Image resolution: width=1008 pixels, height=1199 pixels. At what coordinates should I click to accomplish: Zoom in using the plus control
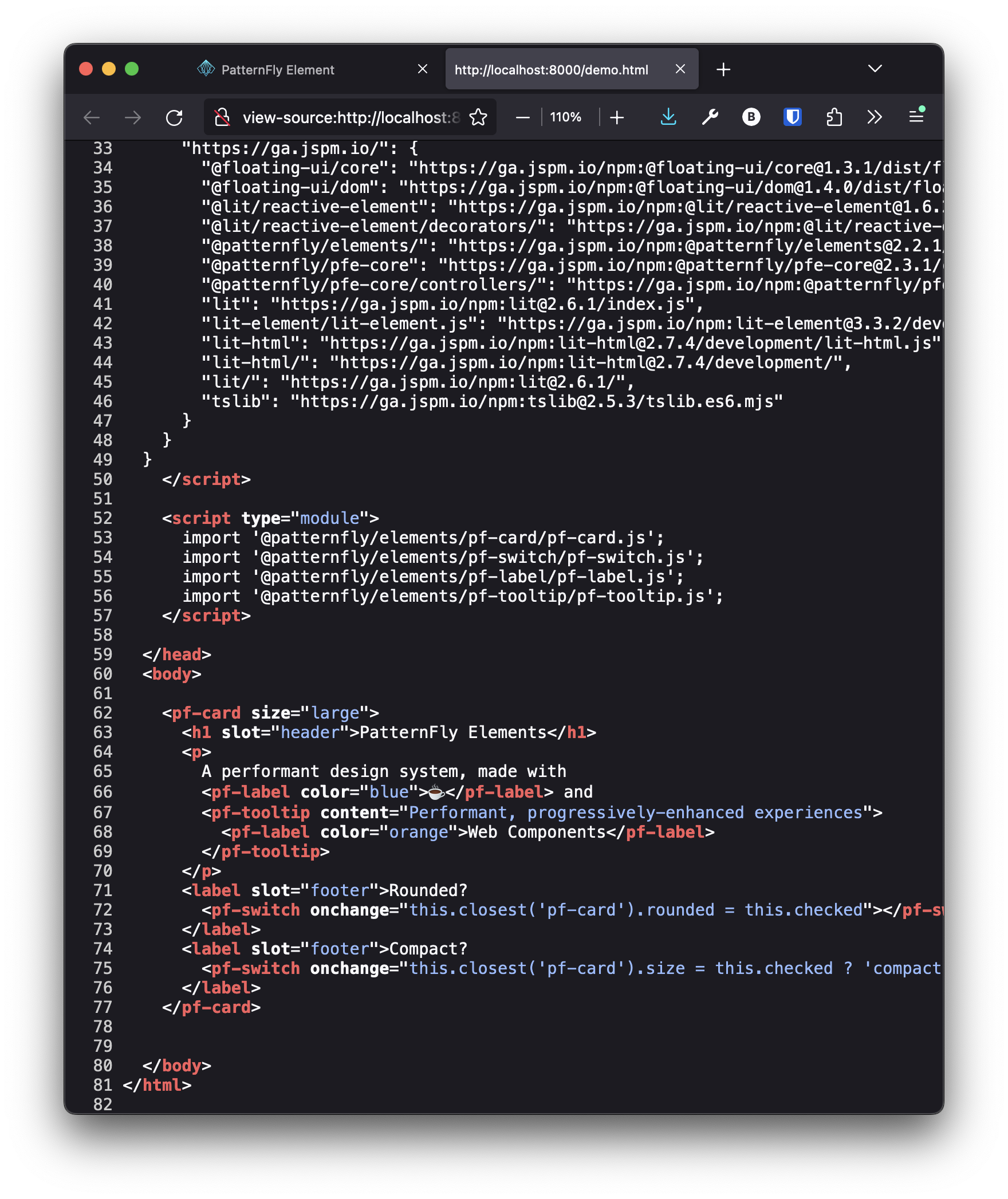pyautogui.click(x=617, y=117)
